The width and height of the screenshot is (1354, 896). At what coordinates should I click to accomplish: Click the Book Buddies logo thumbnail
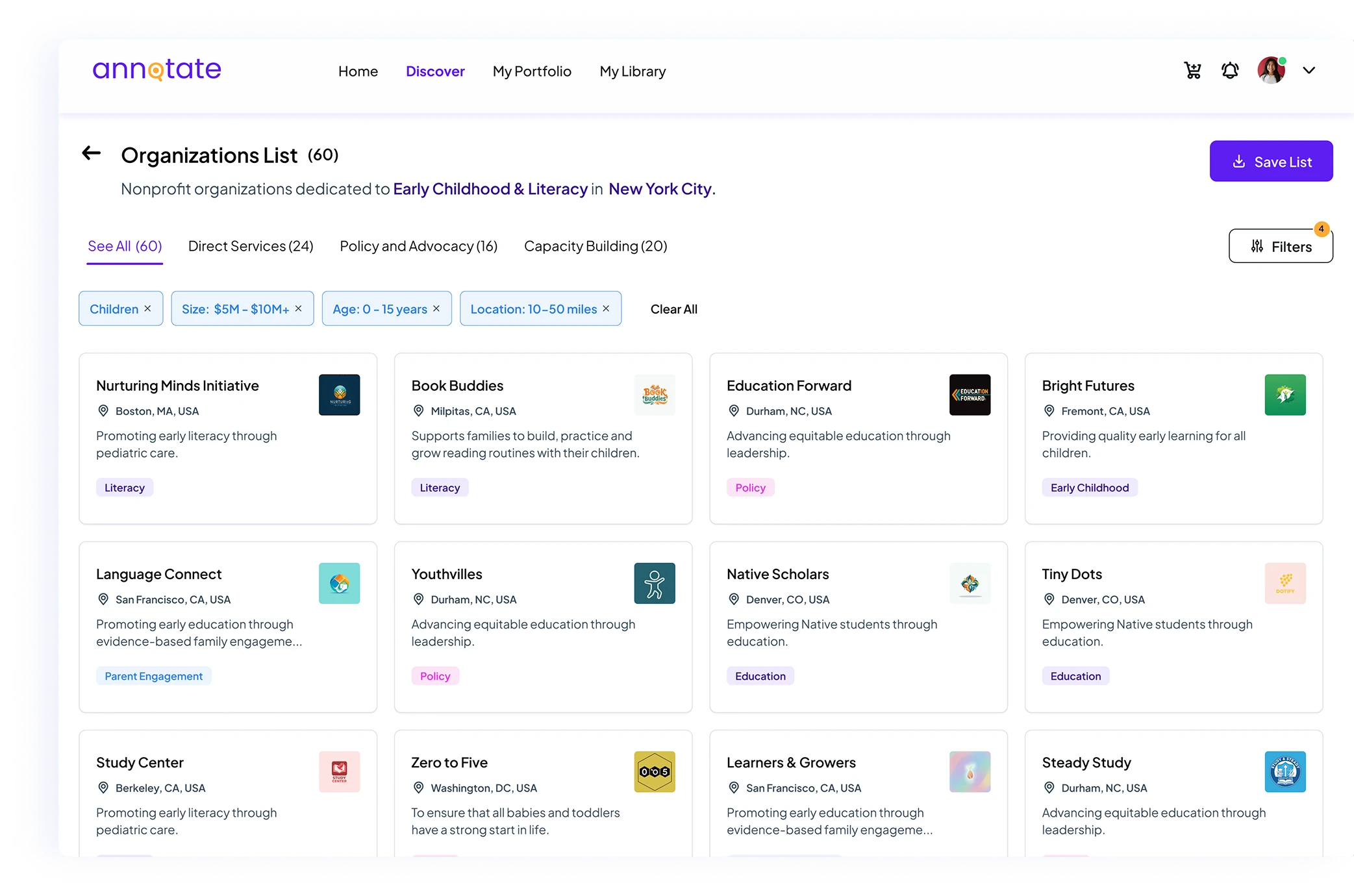(x=654, y=395)
